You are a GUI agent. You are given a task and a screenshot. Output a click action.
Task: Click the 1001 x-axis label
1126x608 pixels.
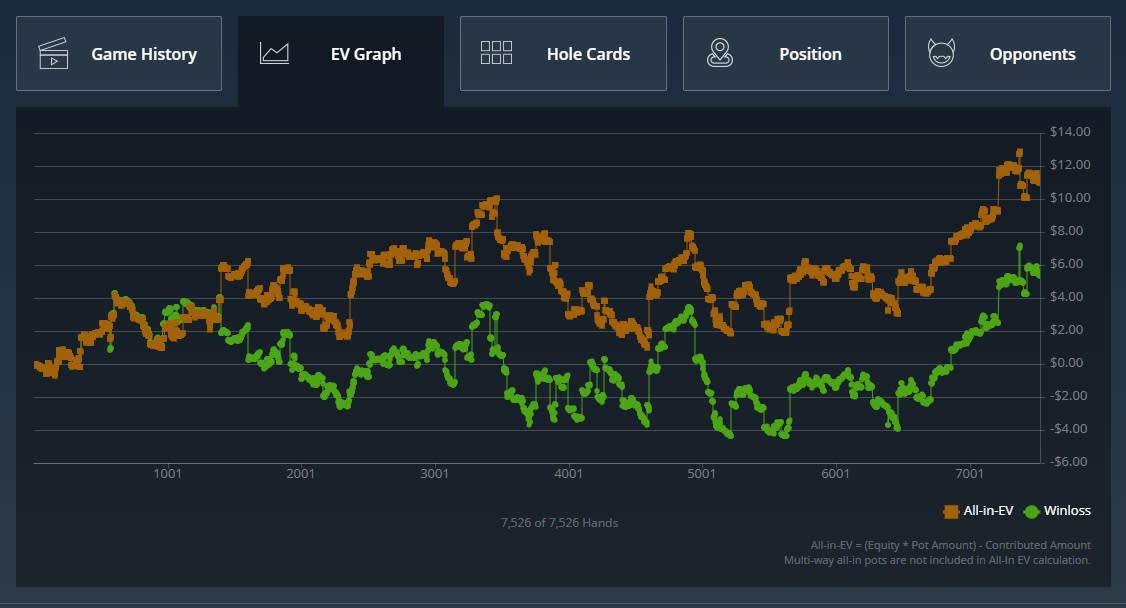tap(167, 473)
